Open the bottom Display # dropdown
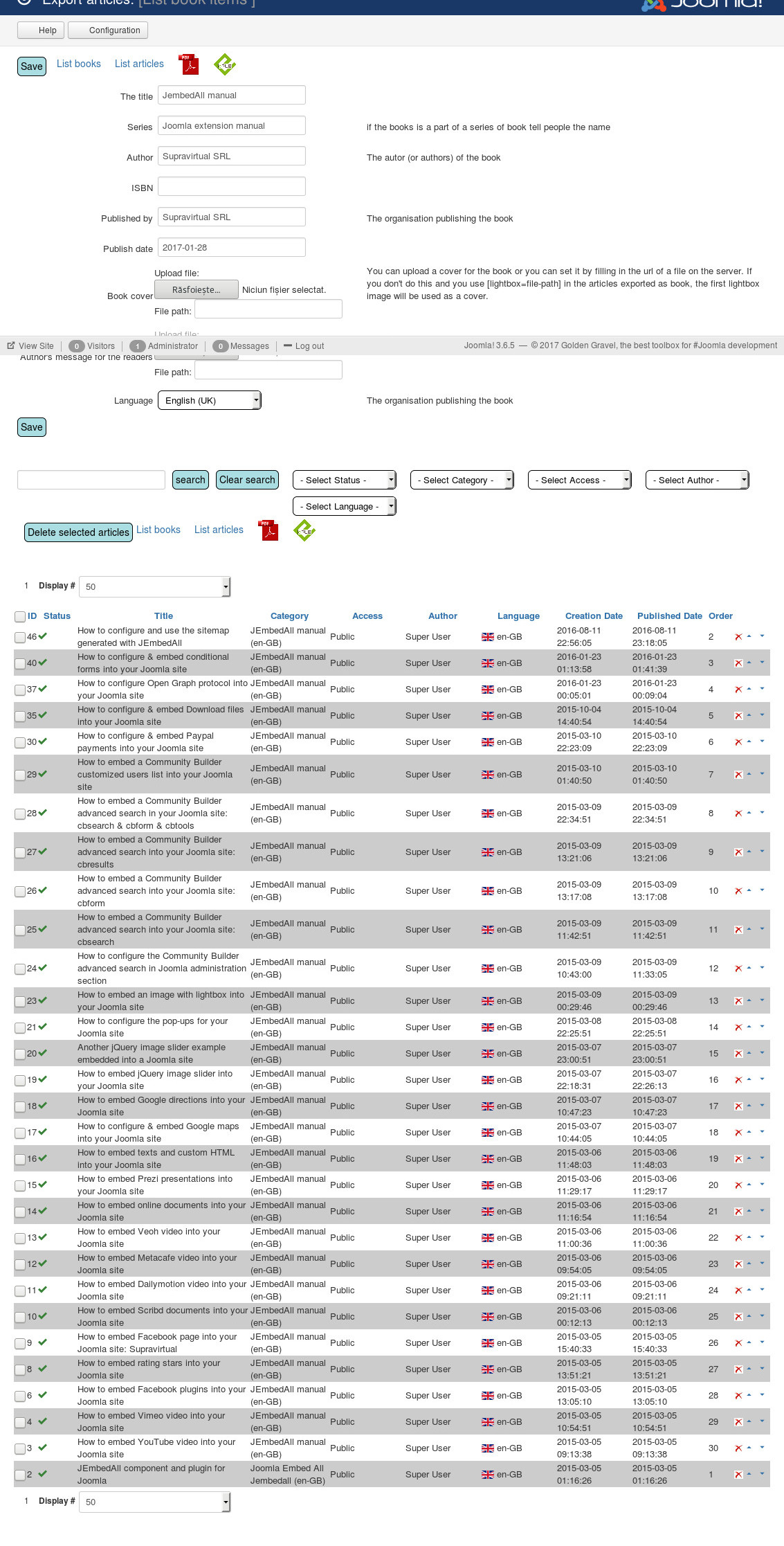 point(155,1502)
